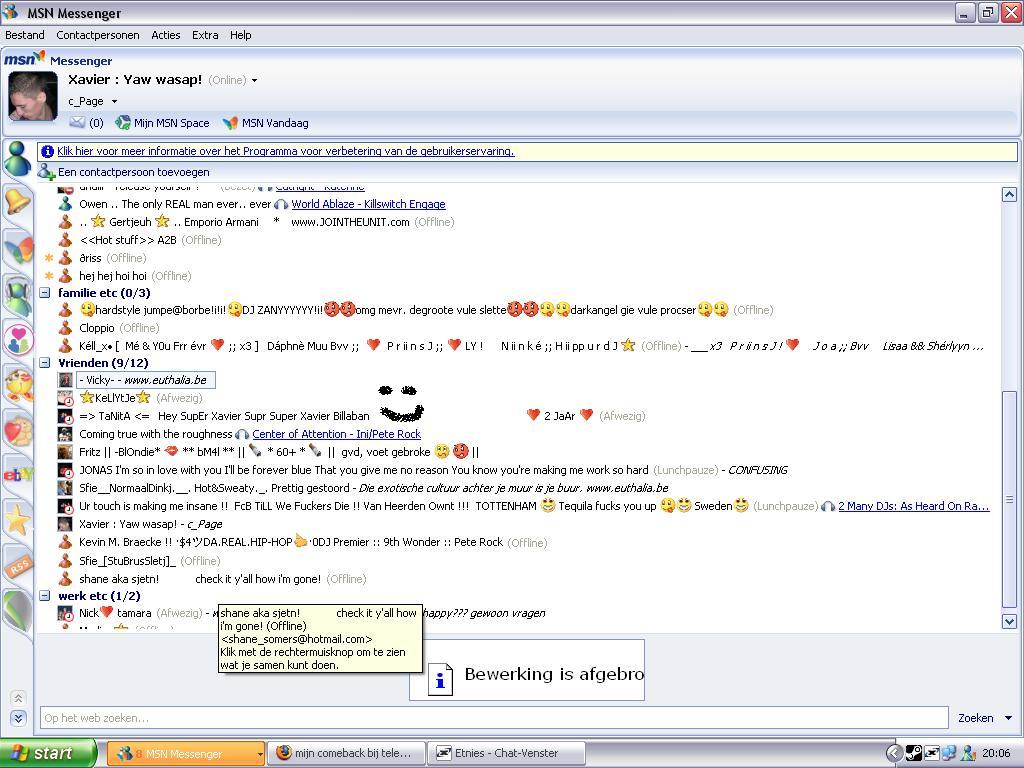1024x768 pixels.
Task: Click the Programma voor verbetering info link
Action: pyautogui.click(x=285, y=152)
